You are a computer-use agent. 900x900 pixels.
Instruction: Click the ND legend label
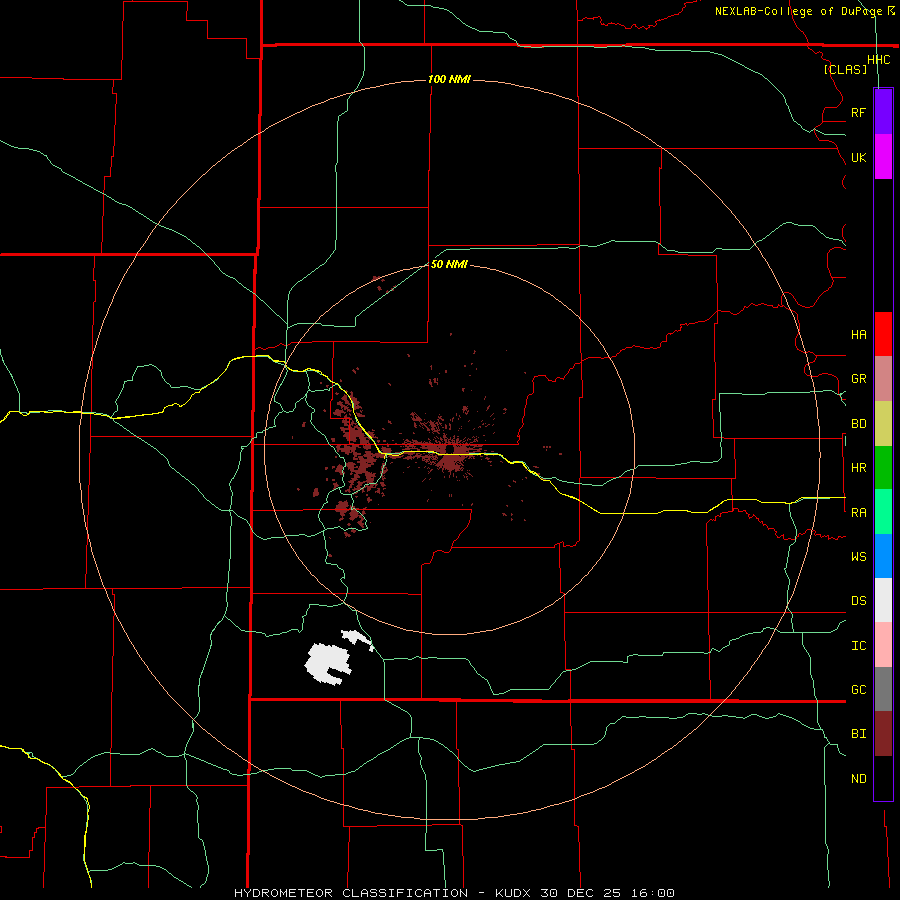[858, 779]
